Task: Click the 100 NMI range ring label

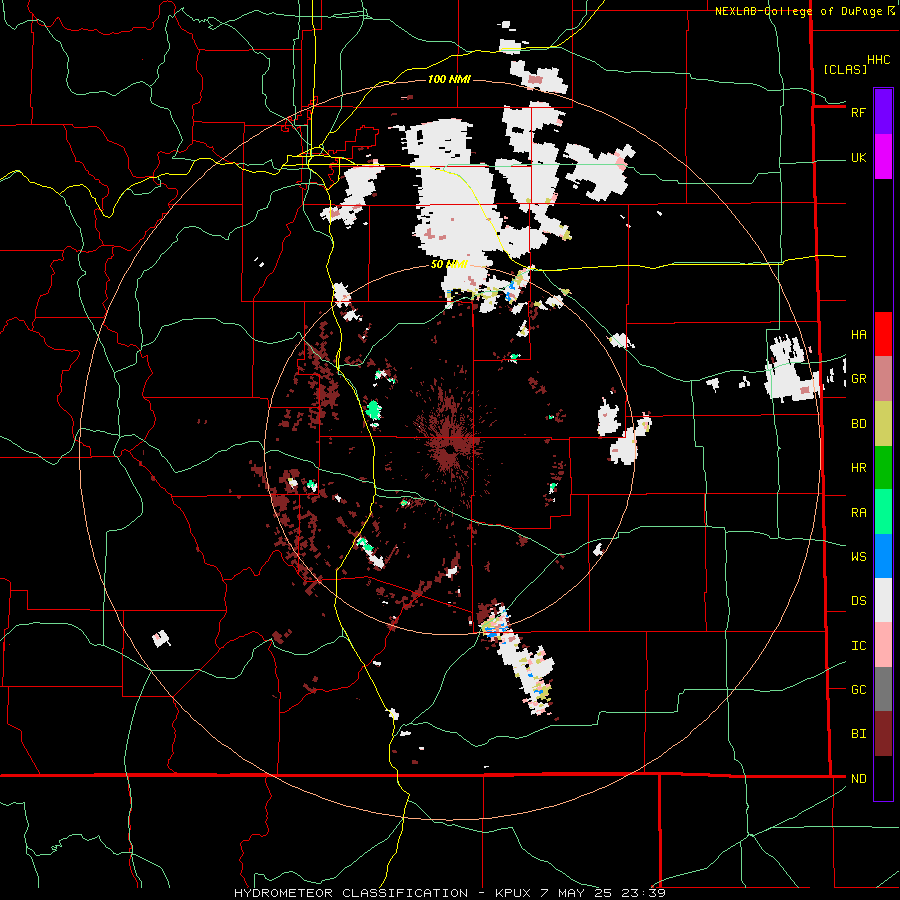Action: pyautogui.click(x=449, y=79)
